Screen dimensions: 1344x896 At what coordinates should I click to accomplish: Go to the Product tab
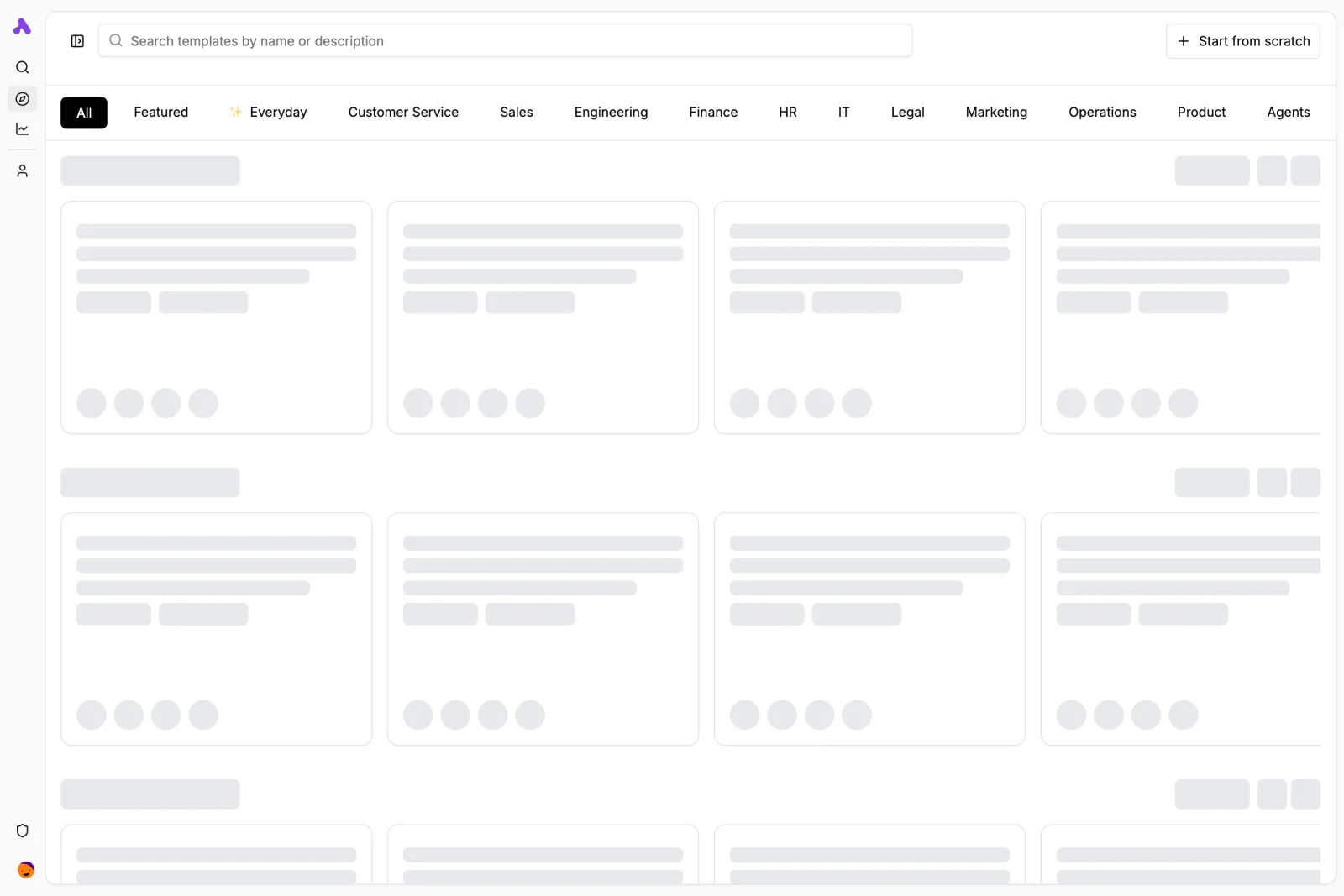pyautogui.click(x=1201, y=113)
